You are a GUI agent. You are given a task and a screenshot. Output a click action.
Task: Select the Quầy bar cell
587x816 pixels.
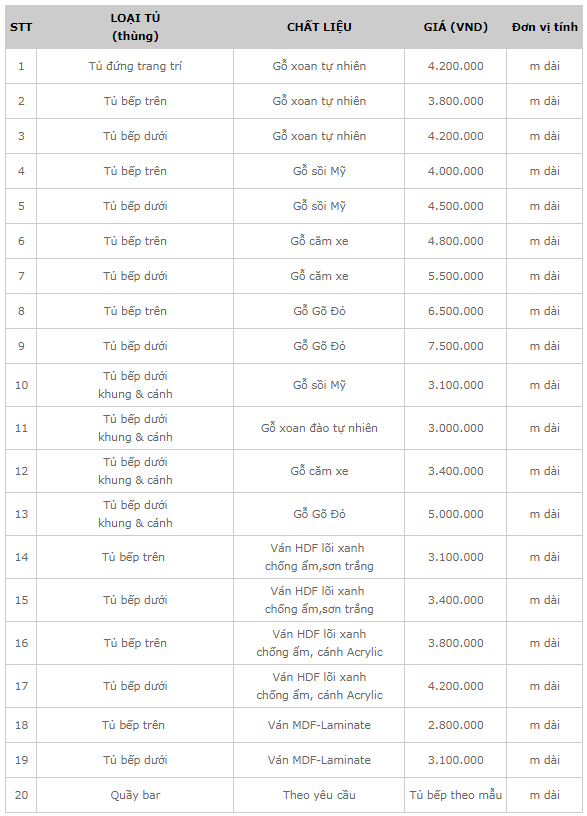pyautogui.click(x=135, y=795)
